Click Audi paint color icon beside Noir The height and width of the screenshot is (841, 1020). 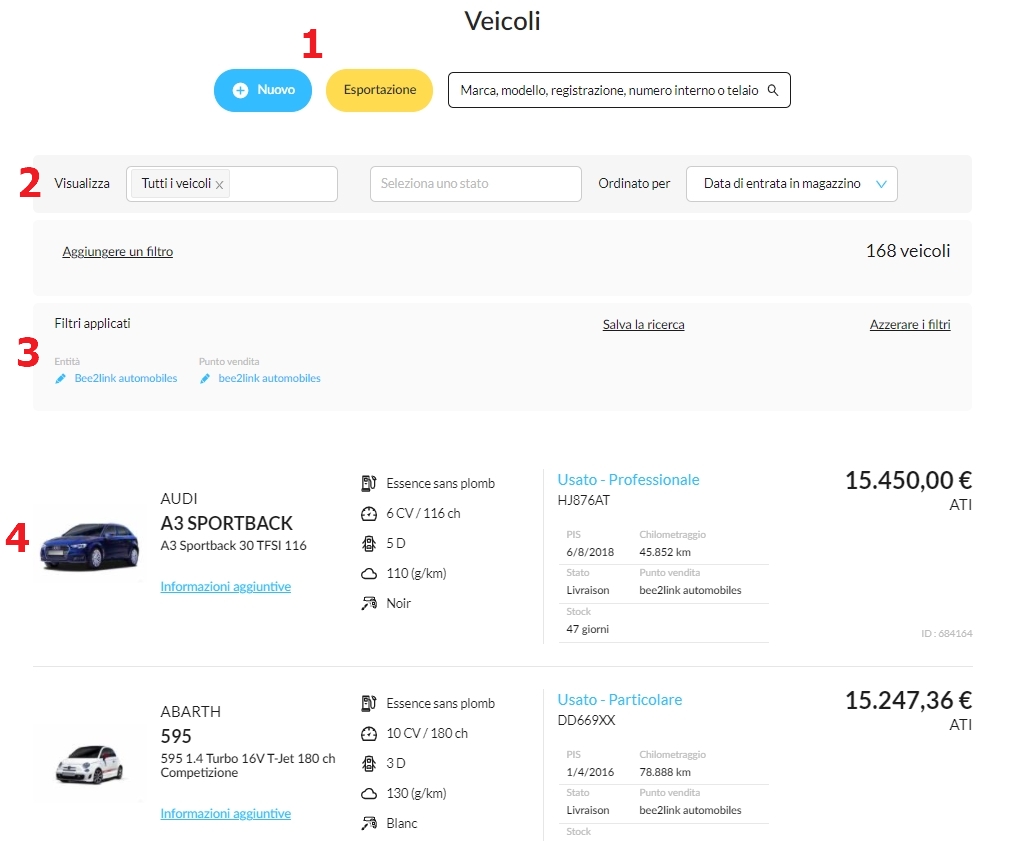point(369,604)
